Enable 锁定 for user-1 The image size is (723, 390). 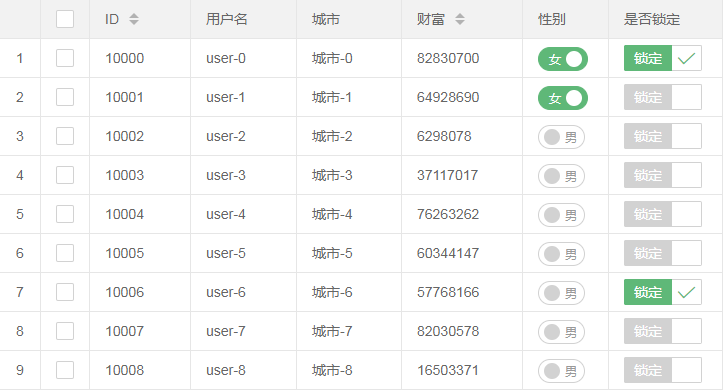pyautogui.click(x=663, y=97)
